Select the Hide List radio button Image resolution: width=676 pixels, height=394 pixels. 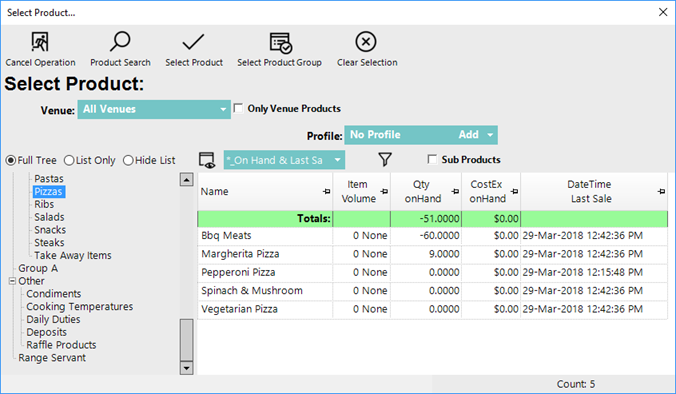click(x=128, y=160)
